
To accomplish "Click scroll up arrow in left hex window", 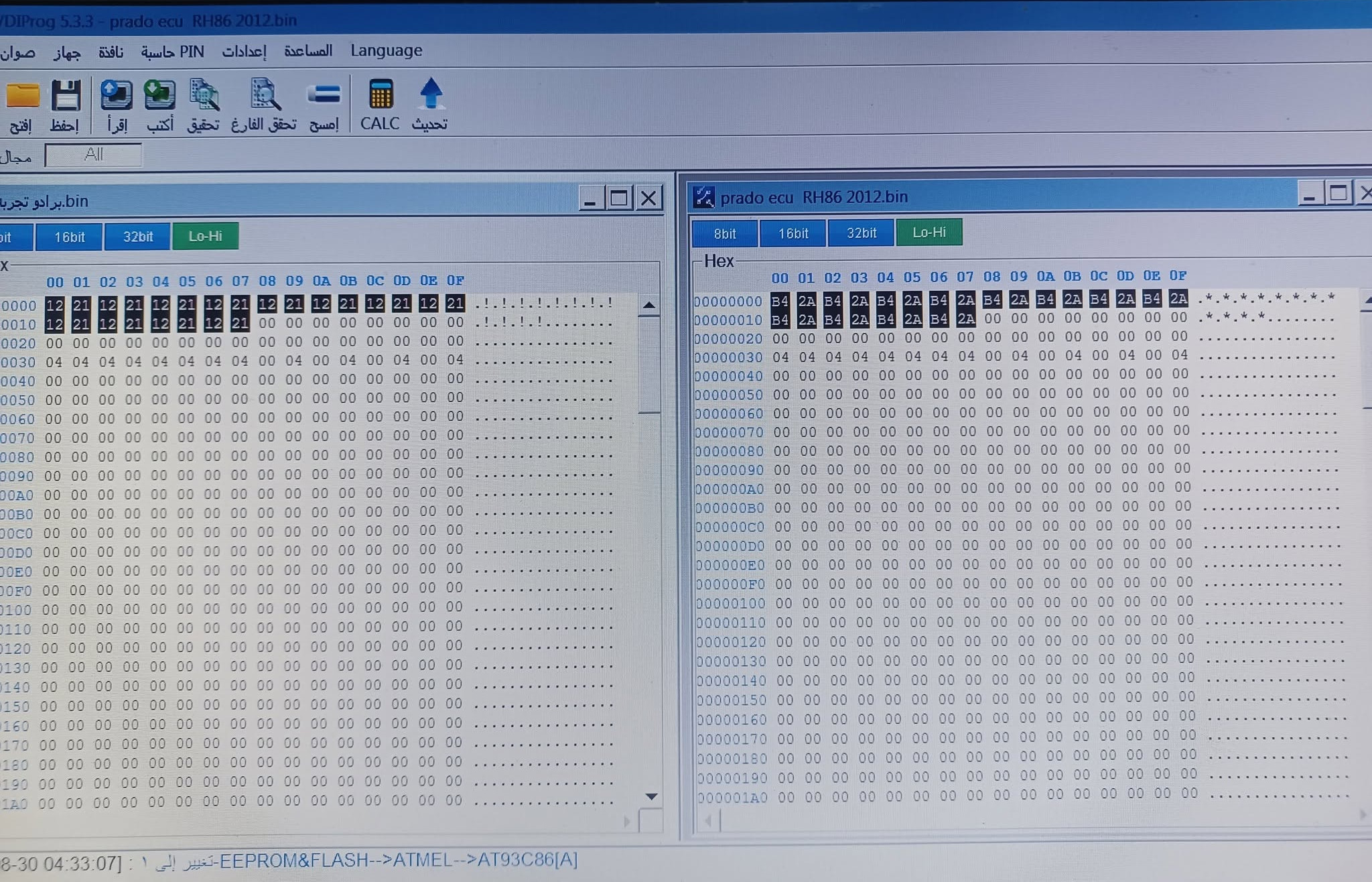I will (648, 306).
